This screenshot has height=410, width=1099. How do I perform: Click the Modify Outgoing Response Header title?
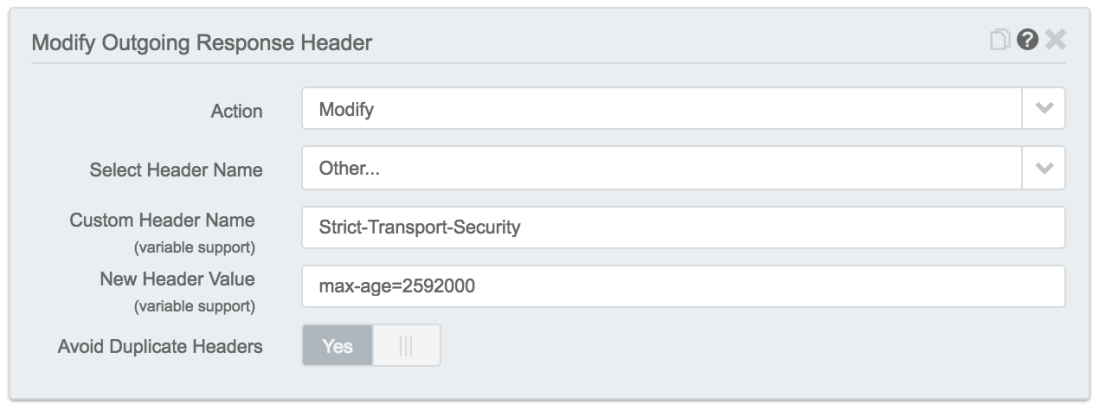point(202,43)
